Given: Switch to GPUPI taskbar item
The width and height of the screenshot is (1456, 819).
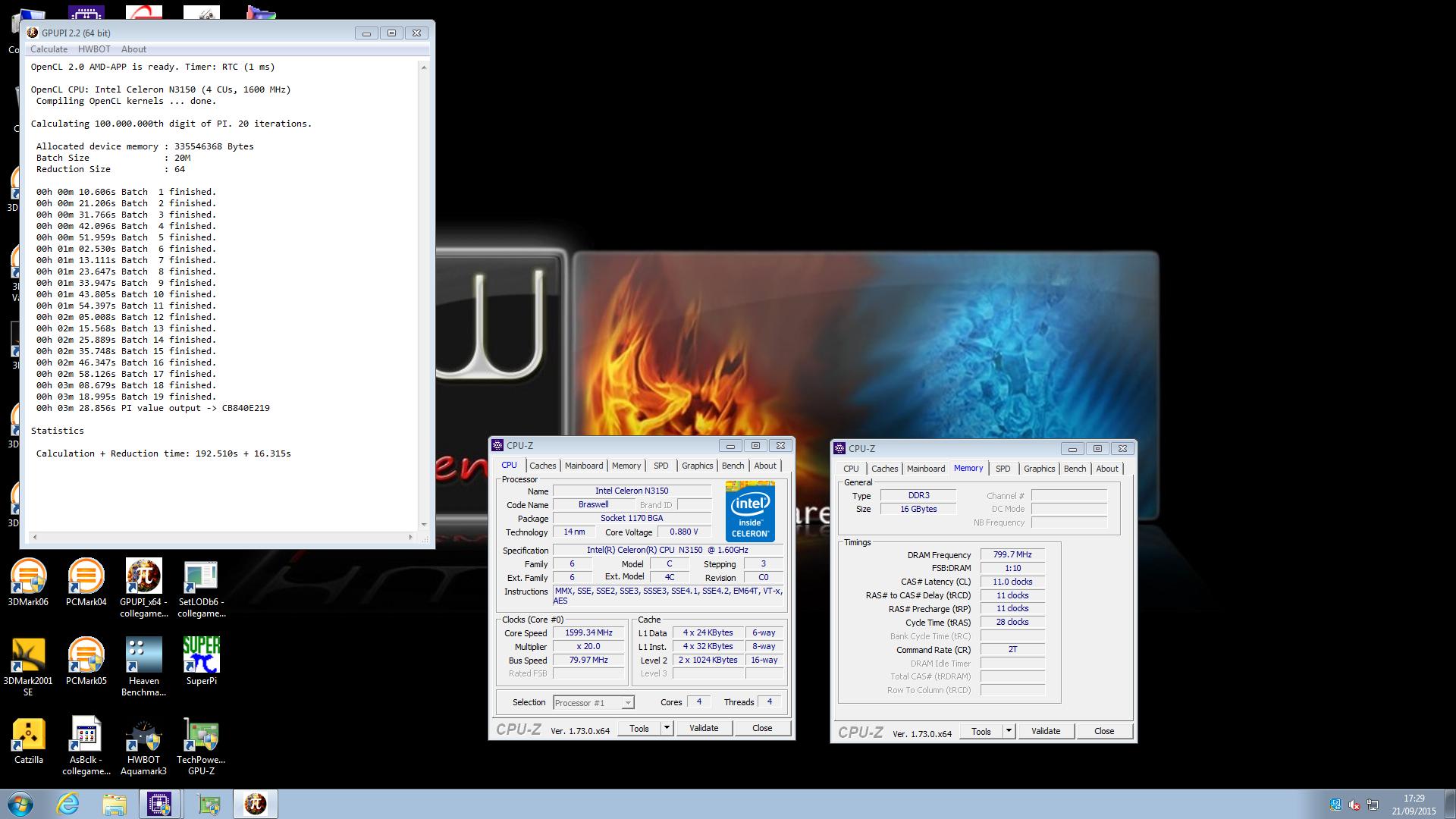Looking at the screenshot, I should coord(256,804).
